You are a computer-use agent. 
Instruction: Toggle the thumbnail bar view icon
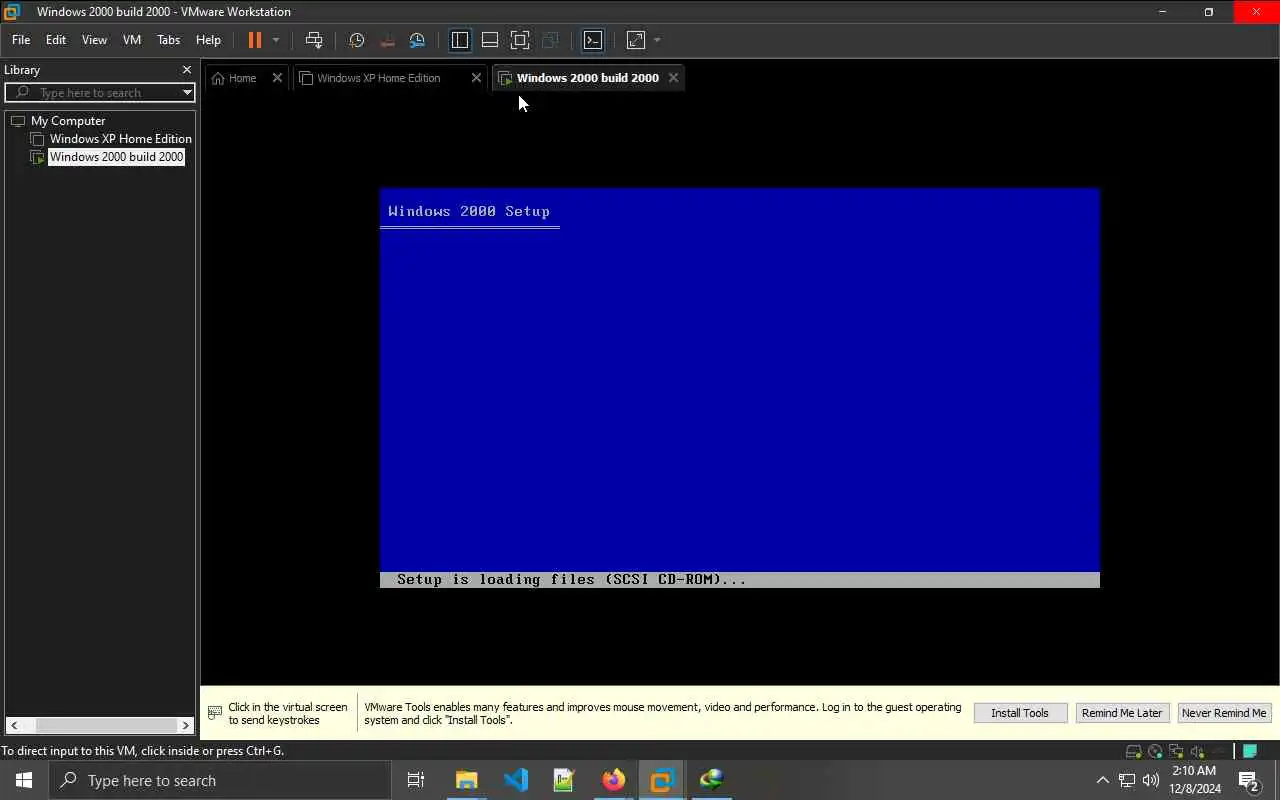point(490,40)
